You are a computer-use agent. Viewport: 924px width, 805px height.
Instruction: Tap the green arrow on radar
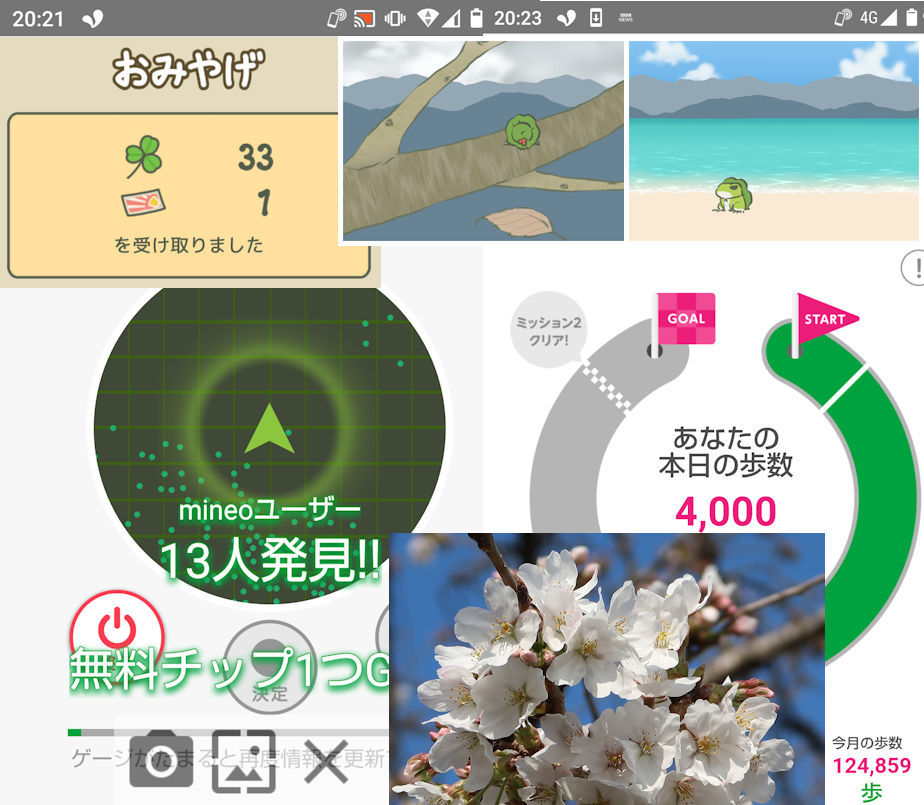tap(269, 428)
